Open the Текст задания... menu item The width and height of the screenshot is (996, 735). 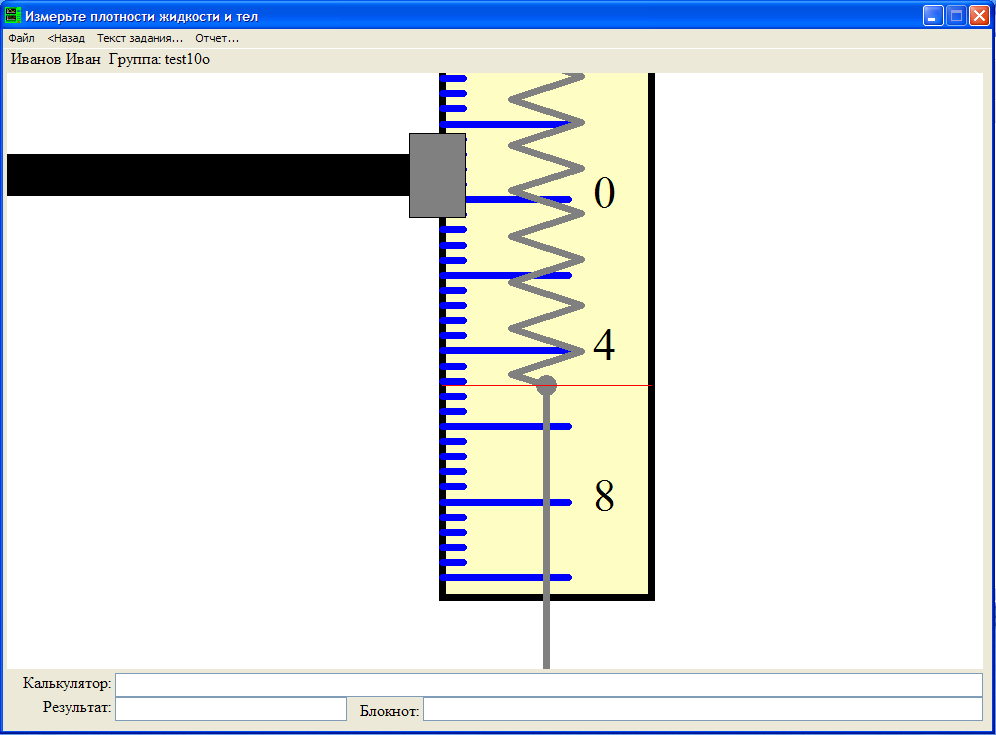click(x=140, y=38)
